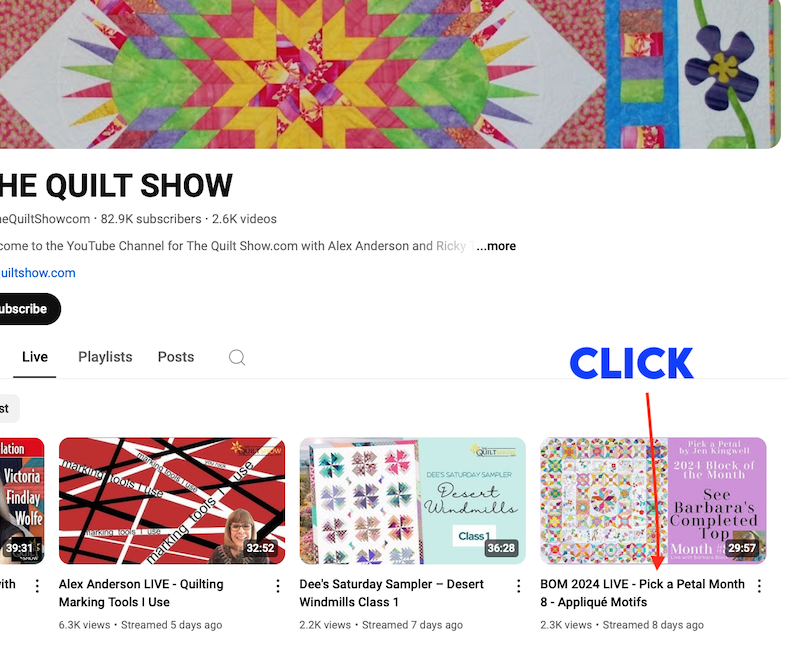788x655 pixels.
Task: Open the Pick a Petal 2024 Block thumbnail
Action: [x=653, y=501]
